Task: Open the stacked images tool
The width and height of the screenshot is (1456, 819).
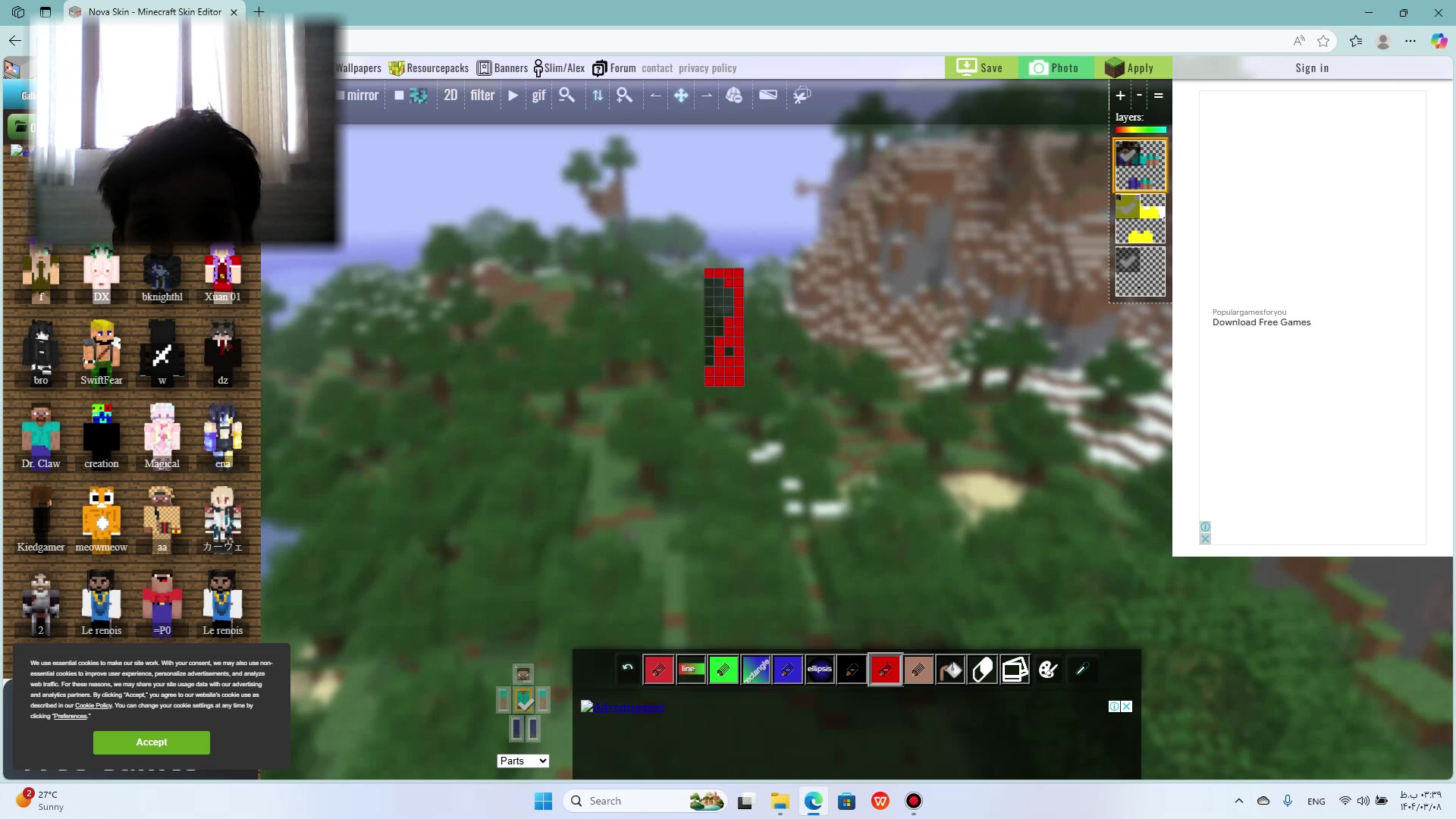Action: (x=1015, y=670)
